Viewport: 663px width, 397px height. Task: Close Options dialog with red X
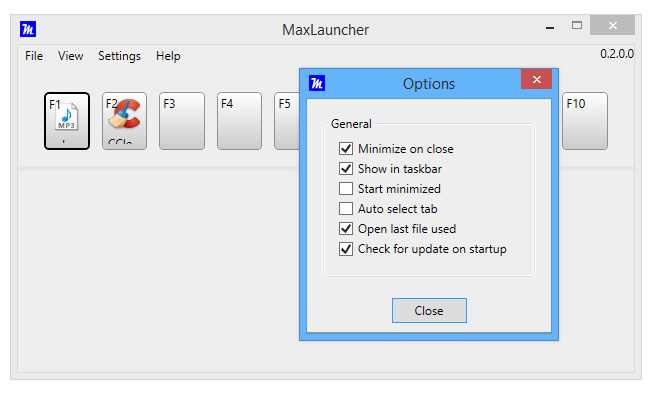coord(537,79)
